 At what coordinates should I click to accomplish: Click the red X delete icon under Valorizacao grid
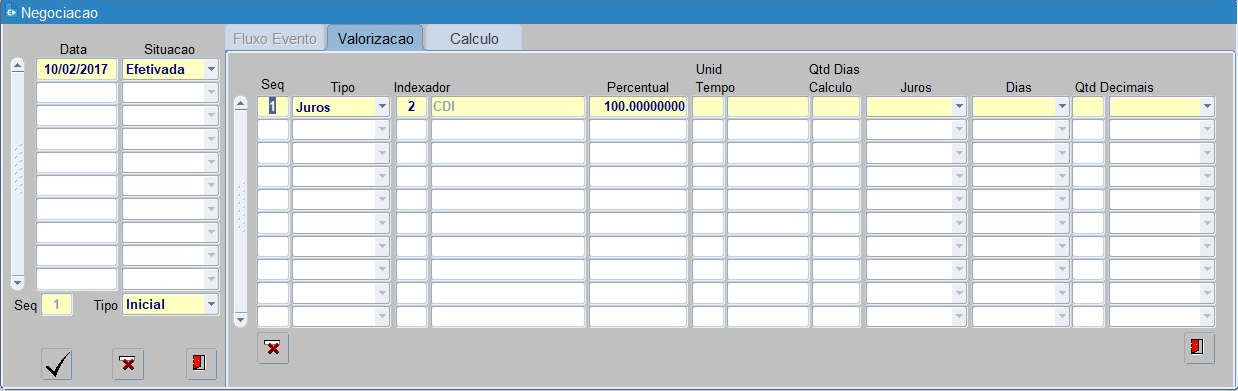[x=273, y=349]
